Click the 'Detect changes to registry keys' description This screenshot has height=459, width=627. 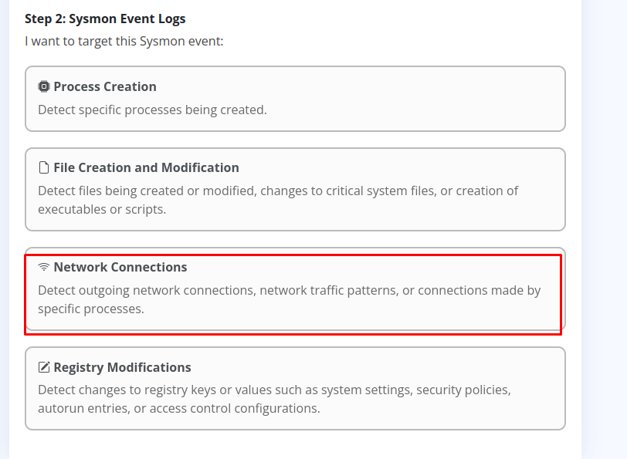pos(274,399)
